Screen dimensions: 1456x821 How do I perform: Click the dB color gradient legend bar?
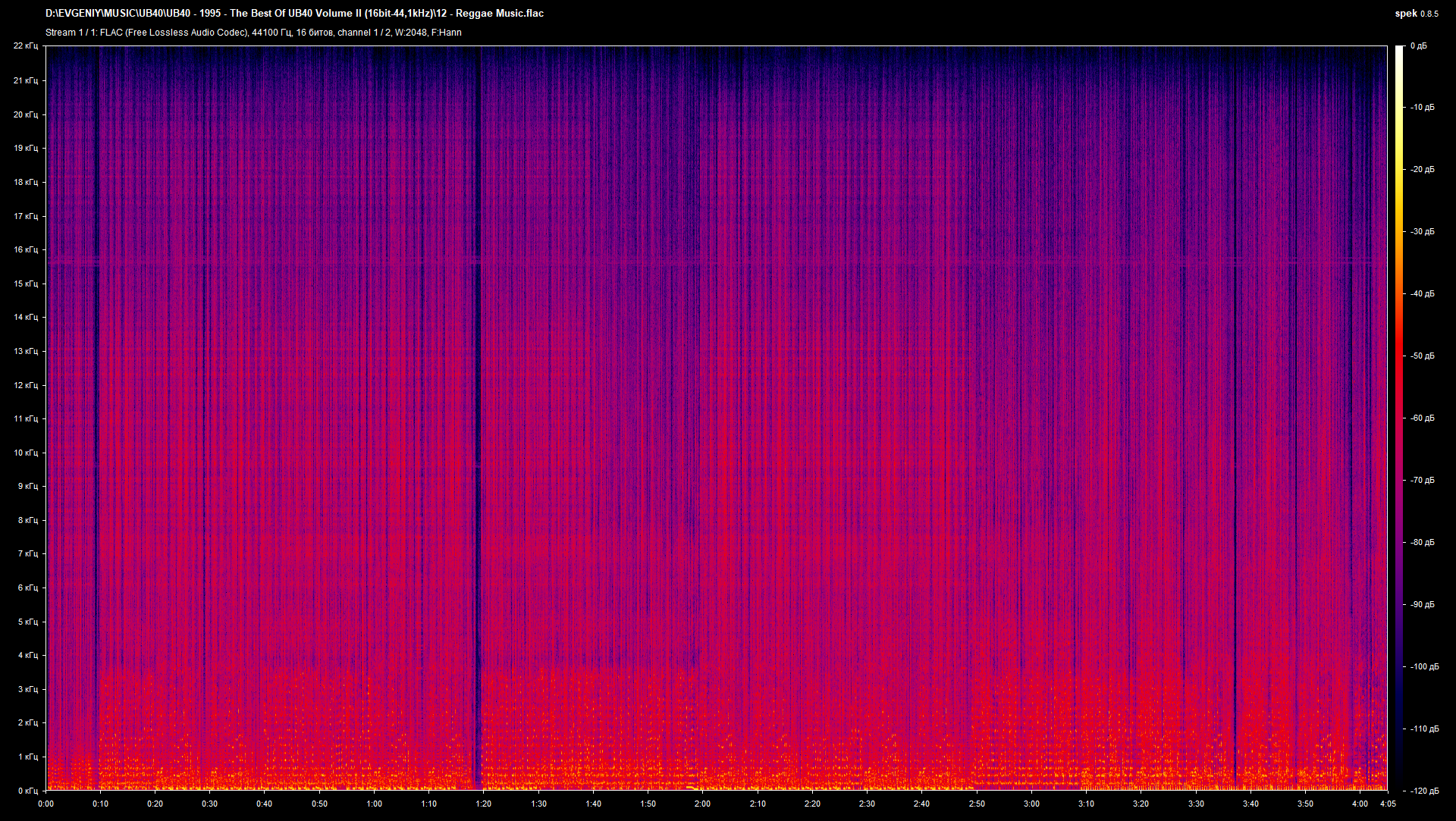coord(1399,418)
